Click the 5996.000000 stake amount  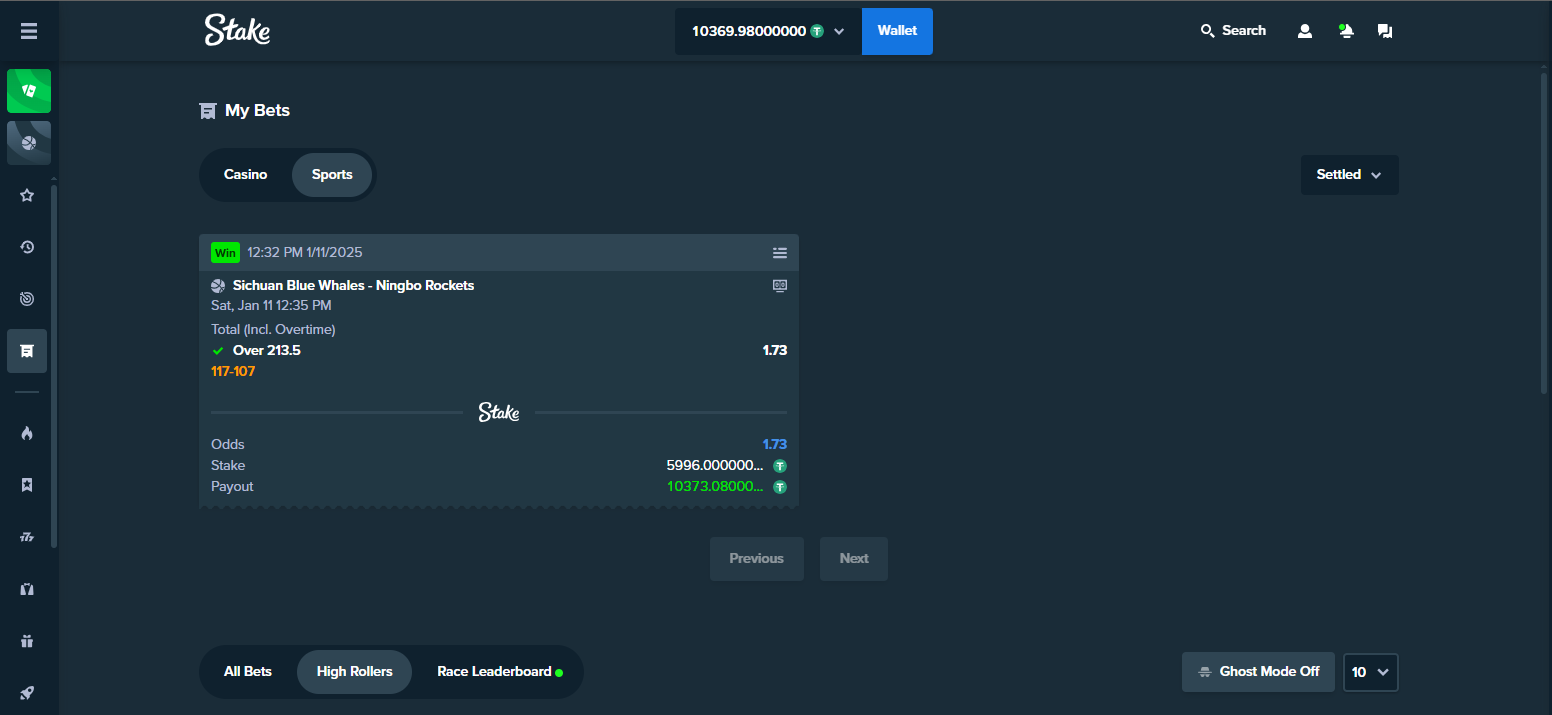(715, 466)
